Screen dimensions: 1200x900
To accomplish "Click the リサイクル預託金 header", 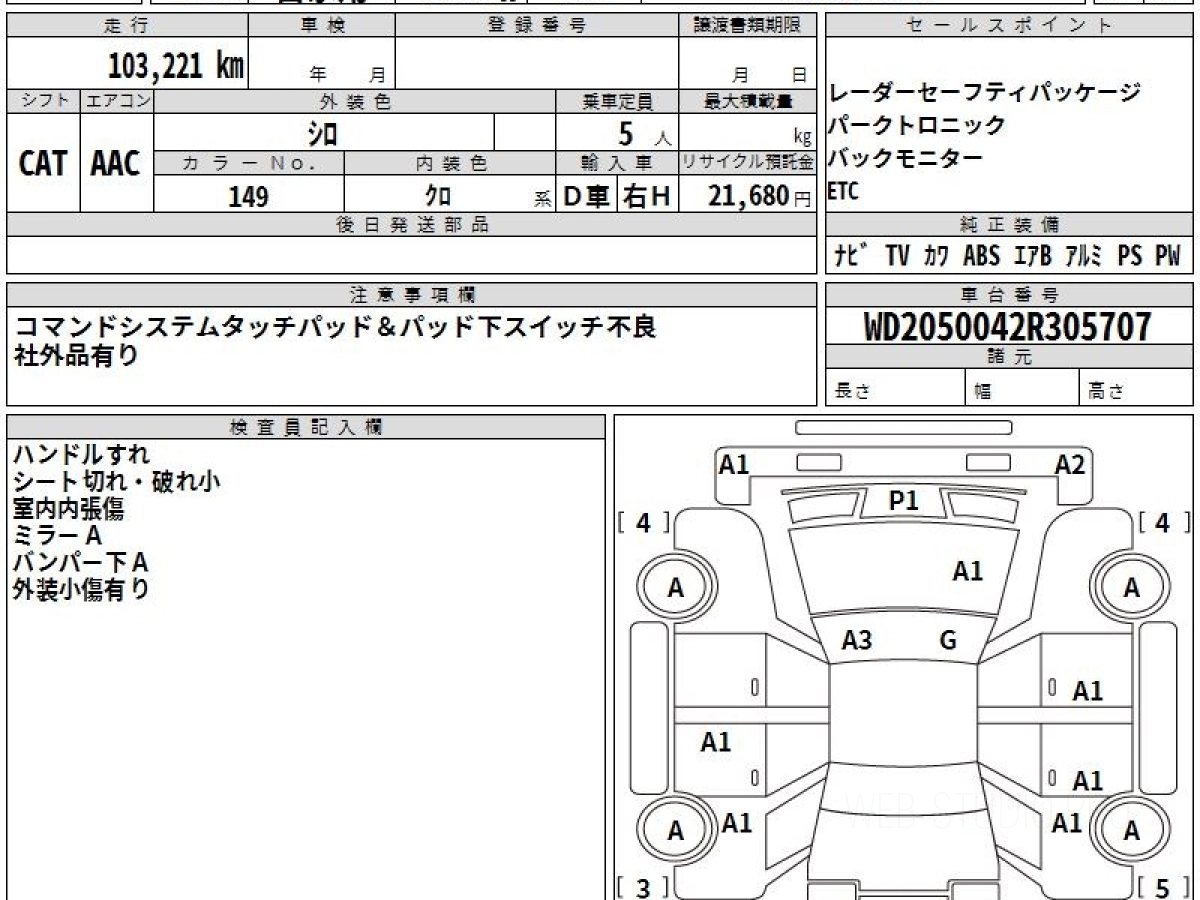I will pyautogui.click(x=748, y=163).
